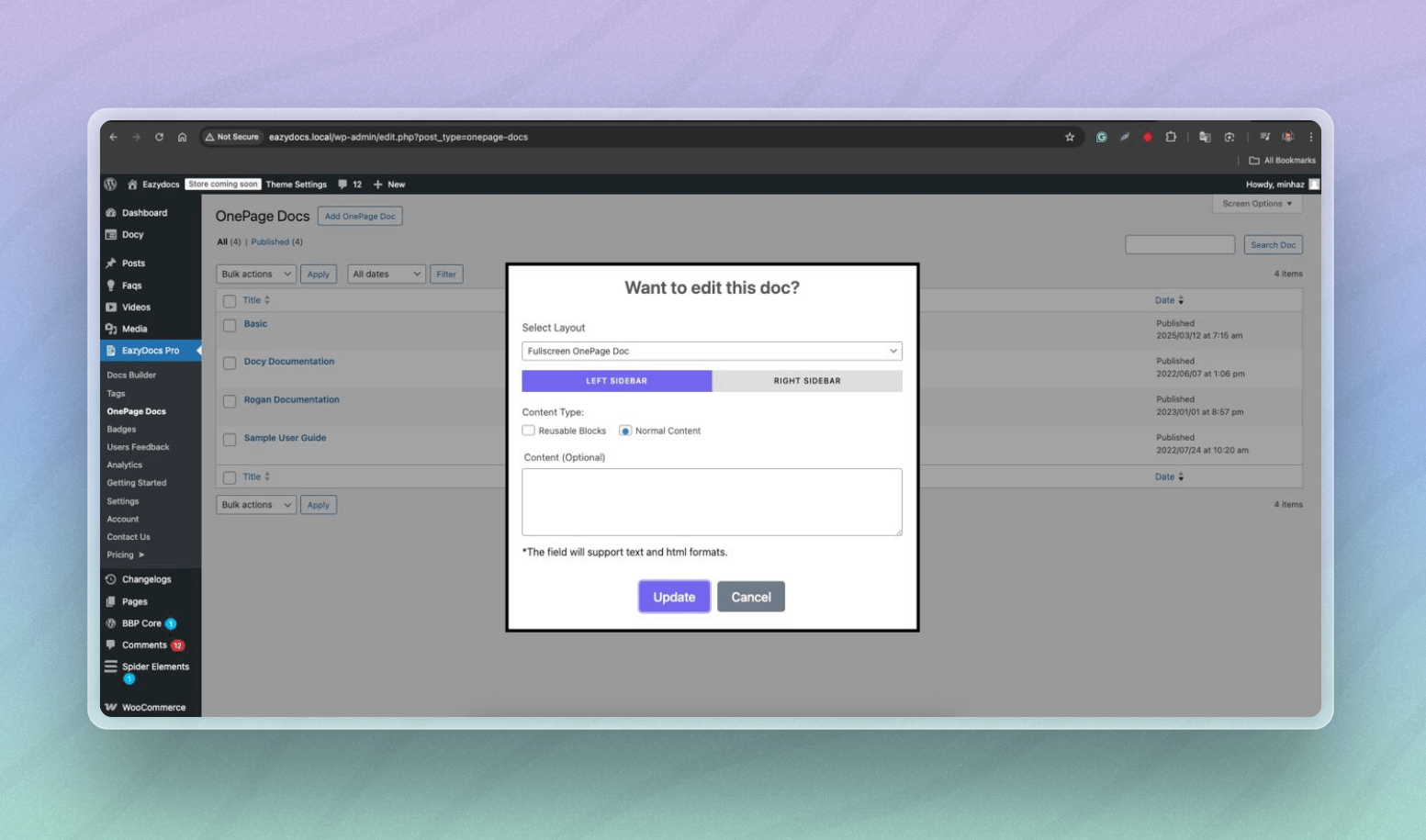Cancel the edit doc dialog
1426x840 pixels.
(750, 597)
